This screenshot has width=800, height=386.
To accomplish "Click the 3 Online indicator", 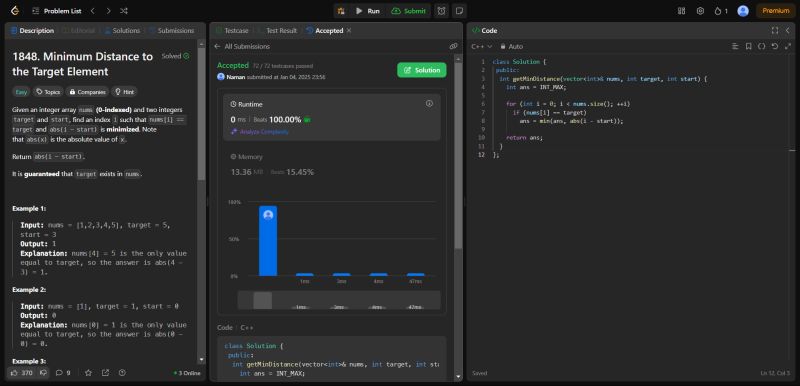I will 187,373.
